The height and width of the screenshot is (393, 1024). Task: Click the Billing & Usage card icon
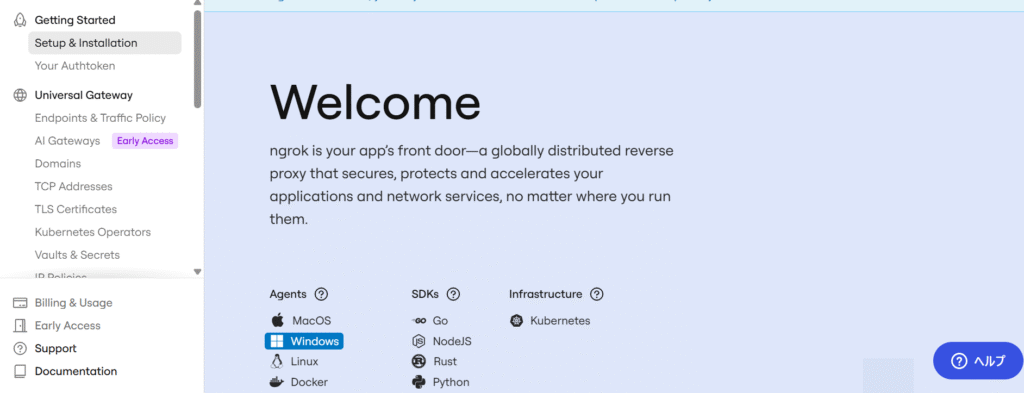pyautogui.click(x=20, y=303)
